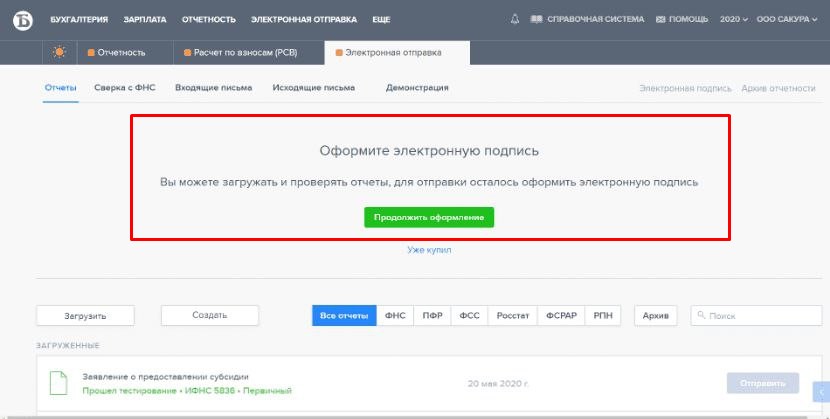Select the Отчеты subtab
The width and height of the screenshot is (830, 419).
point(60,88)
